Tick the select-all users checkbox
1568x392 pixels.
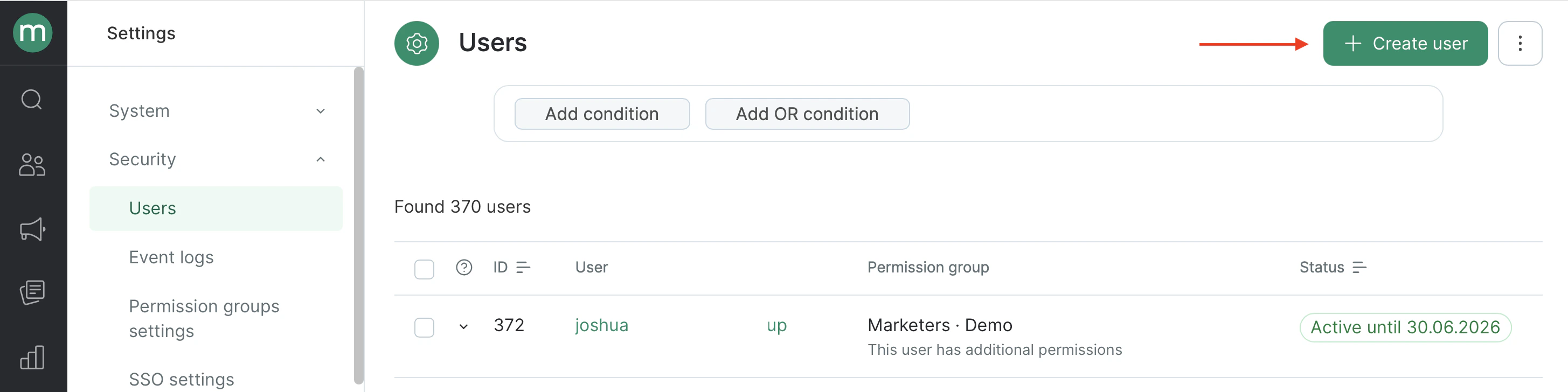click(424, 269)
